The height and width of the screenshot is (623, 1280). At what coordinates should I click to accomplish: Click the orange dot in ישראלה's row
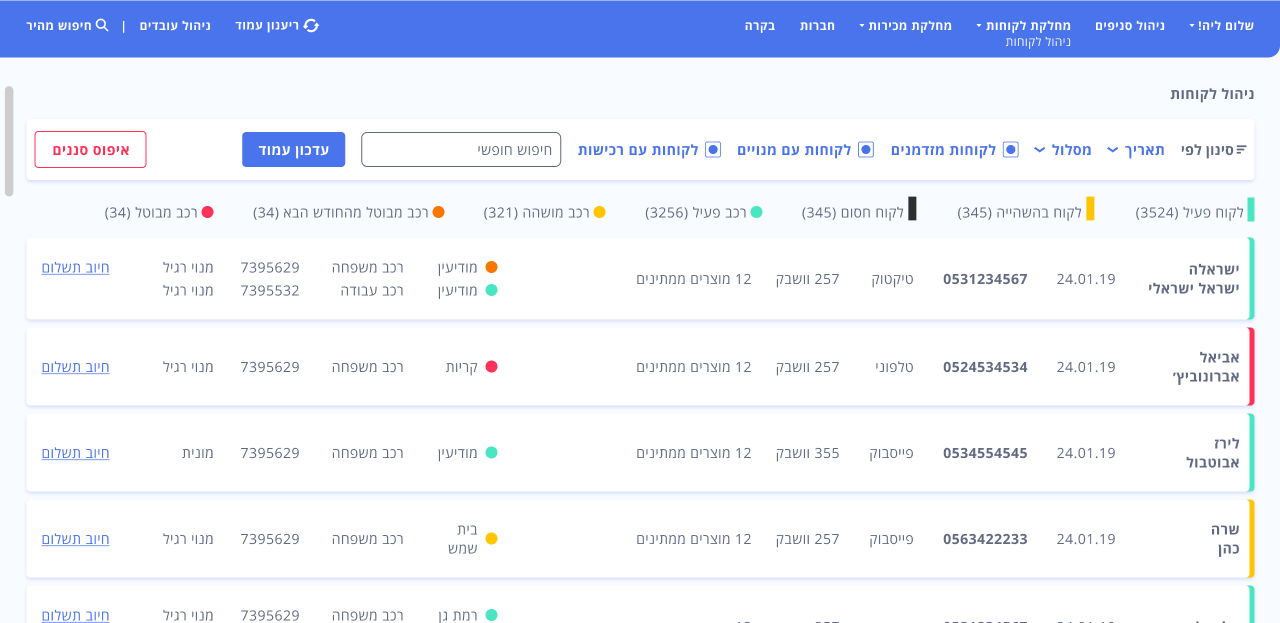coord(492,267)
